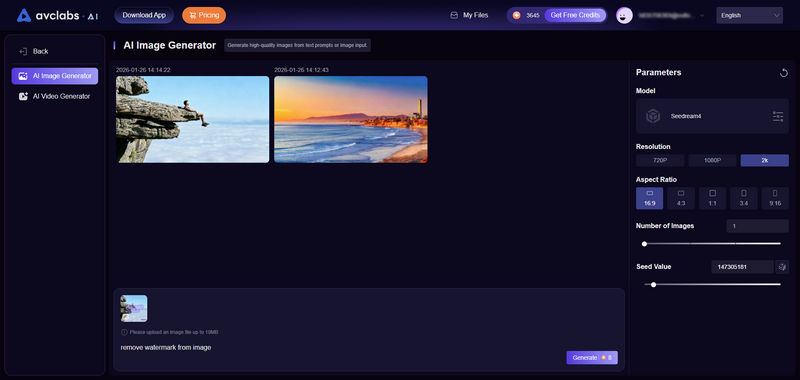
Task: Click the shopping cart icon on Pricing
Action: 192,15
